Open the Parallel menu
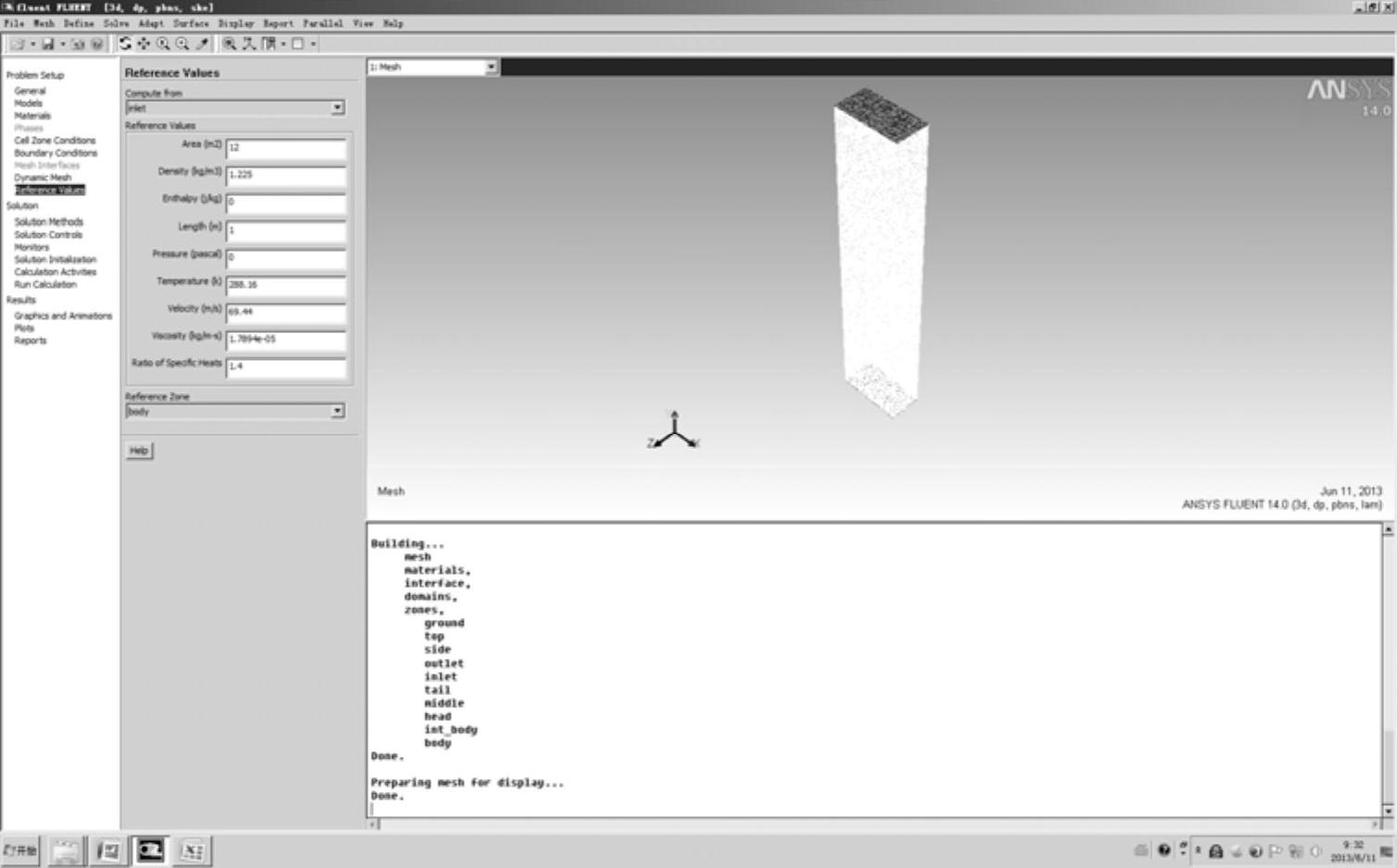1397x868 pixels. point(323,23)
